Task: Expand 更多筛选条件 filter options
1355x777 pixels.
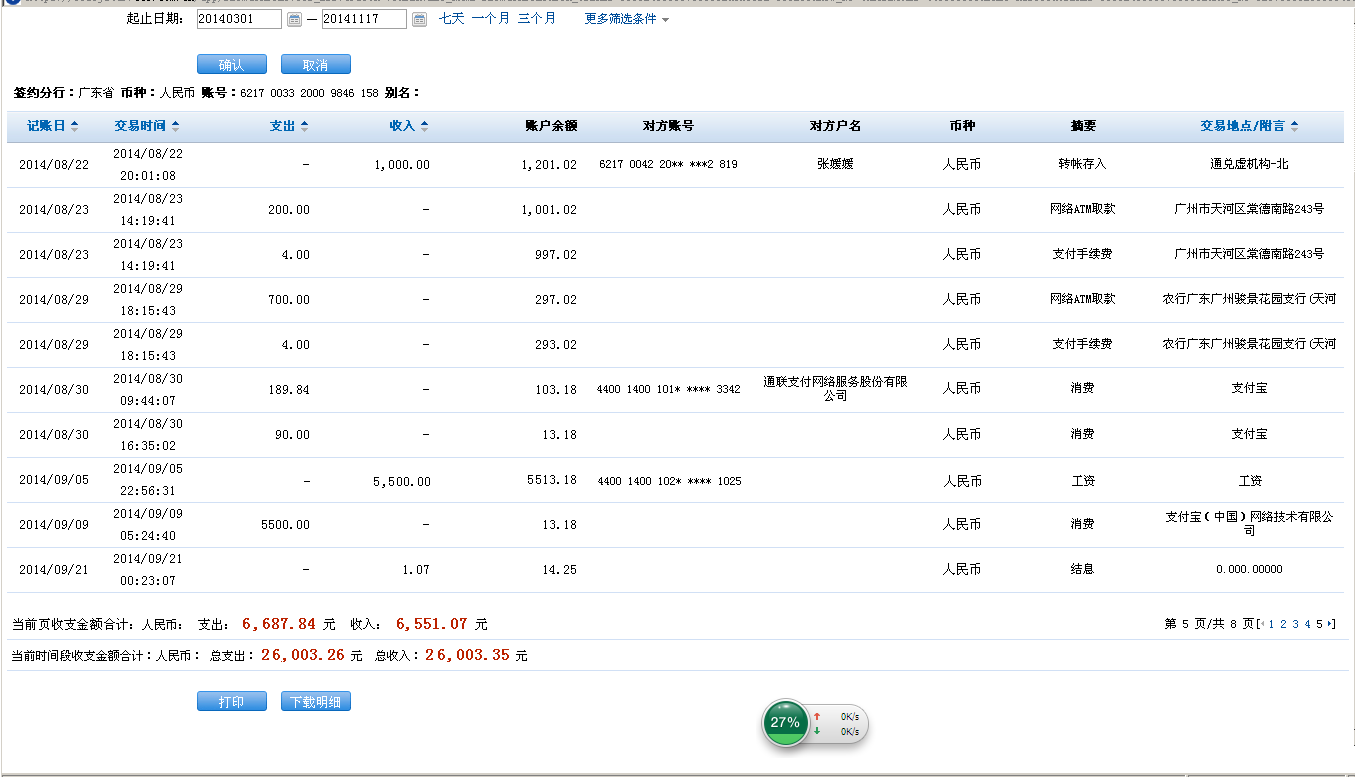Action: (626, 19)
